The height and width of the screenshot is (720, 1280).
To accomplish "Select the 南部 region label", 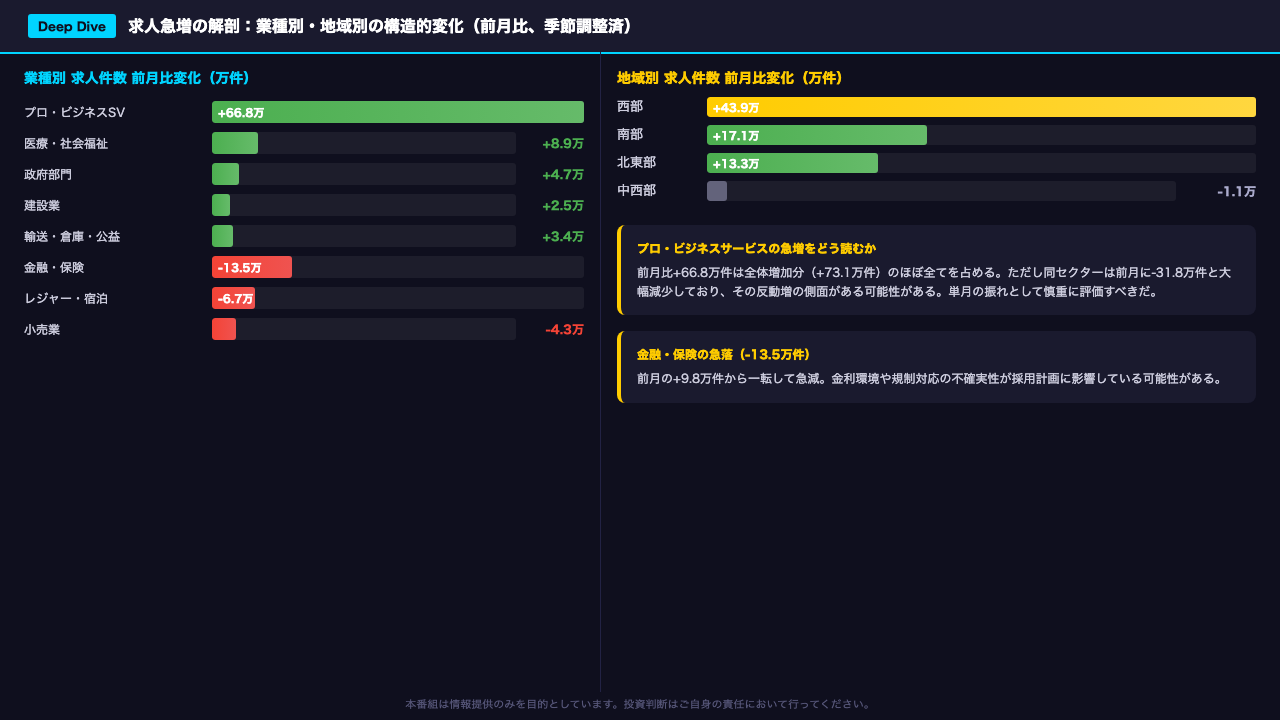I will tap(630, 134).
